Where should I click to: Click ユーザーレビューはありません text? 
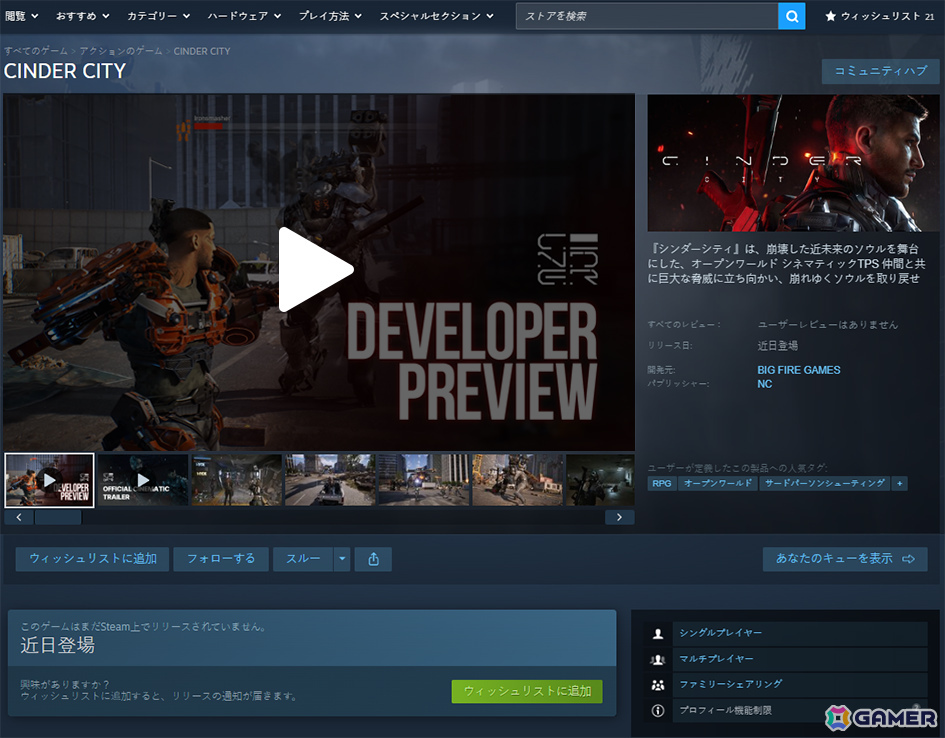coord(827,325)
